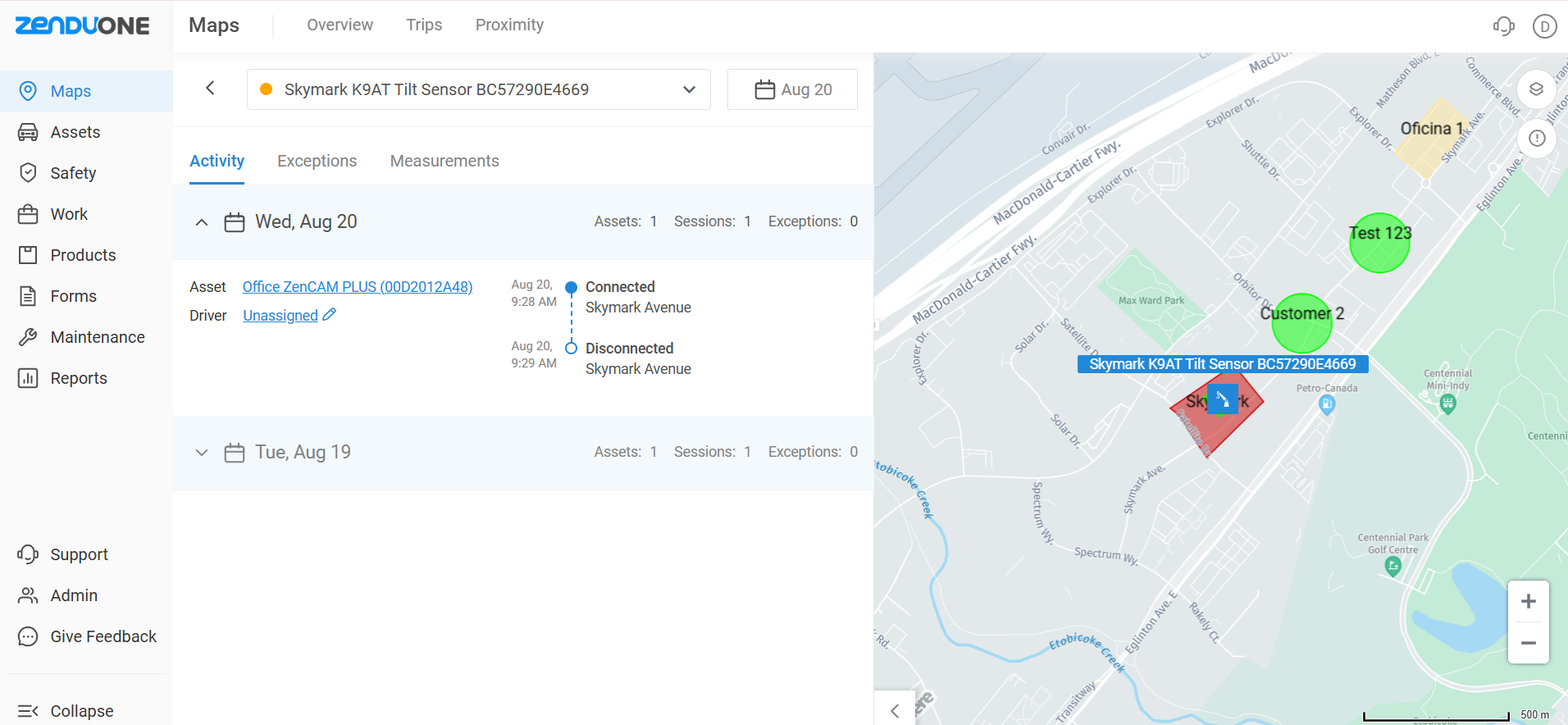Click the headset support icon in header
1568x725 pixels.
tap(1503, 26)
